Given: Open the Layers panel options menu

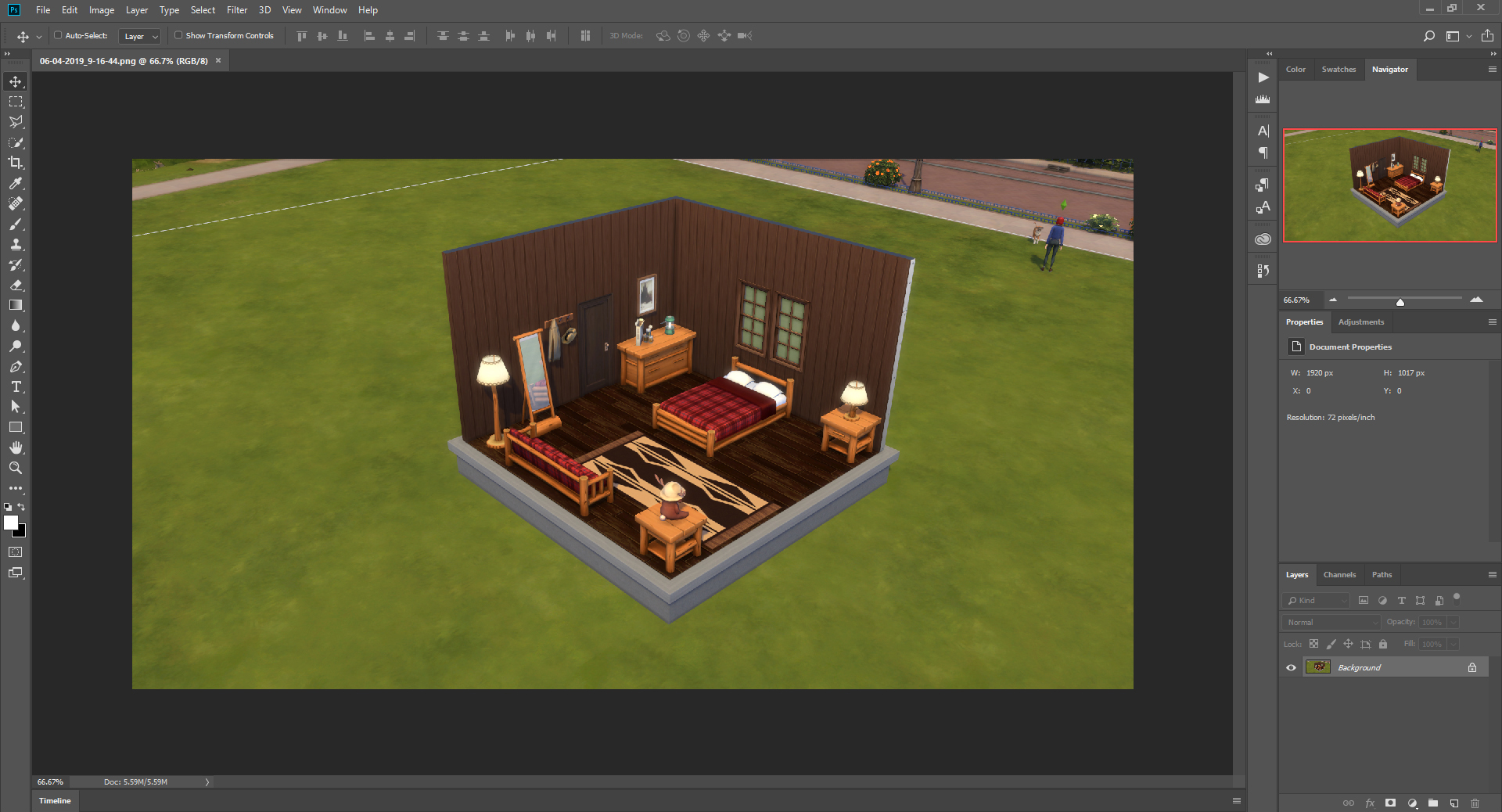Looking at the screenshot, I should tap(1492, 574).
